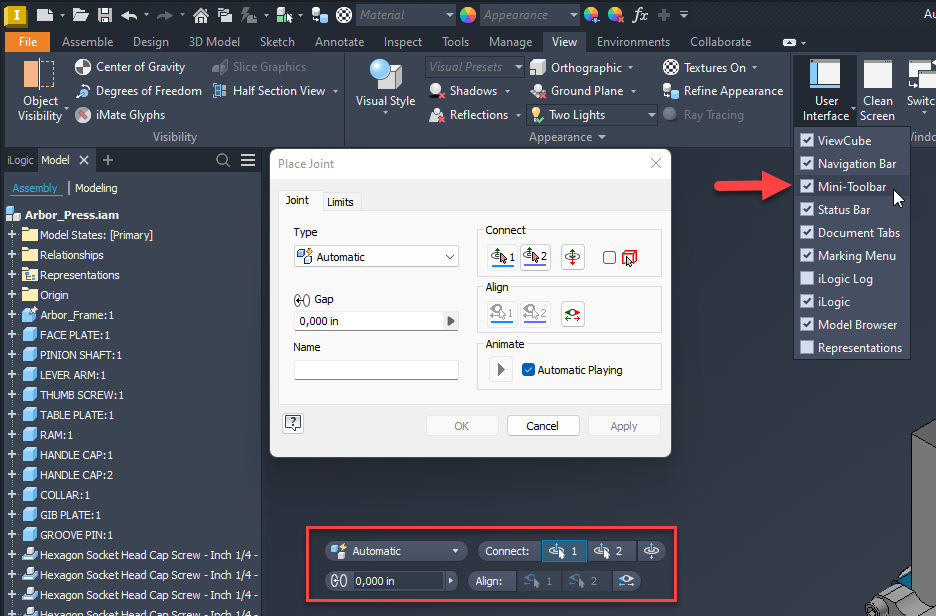936x616 pixels.
Task: Select LEVER ARM:1 in model tree
Action: [73, 375]
